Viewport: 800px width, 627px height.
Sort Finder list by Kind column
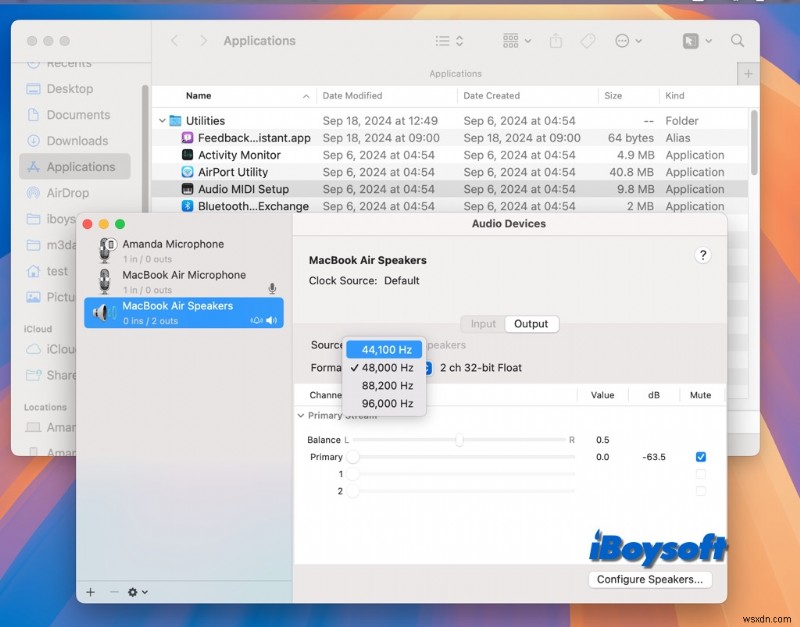click(x=674, y=95)
